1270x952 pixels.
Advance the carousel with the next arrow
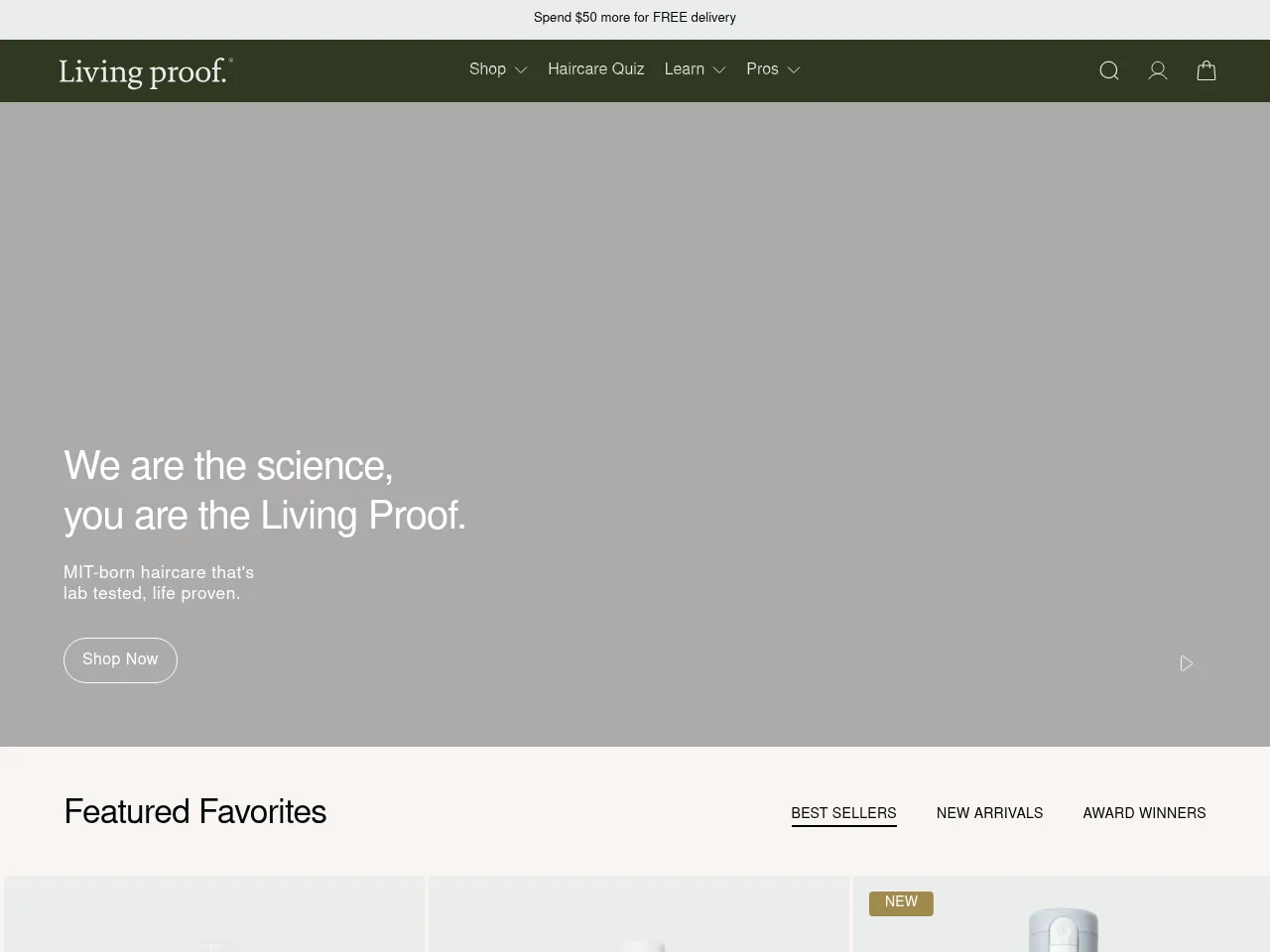[1187, 662]
